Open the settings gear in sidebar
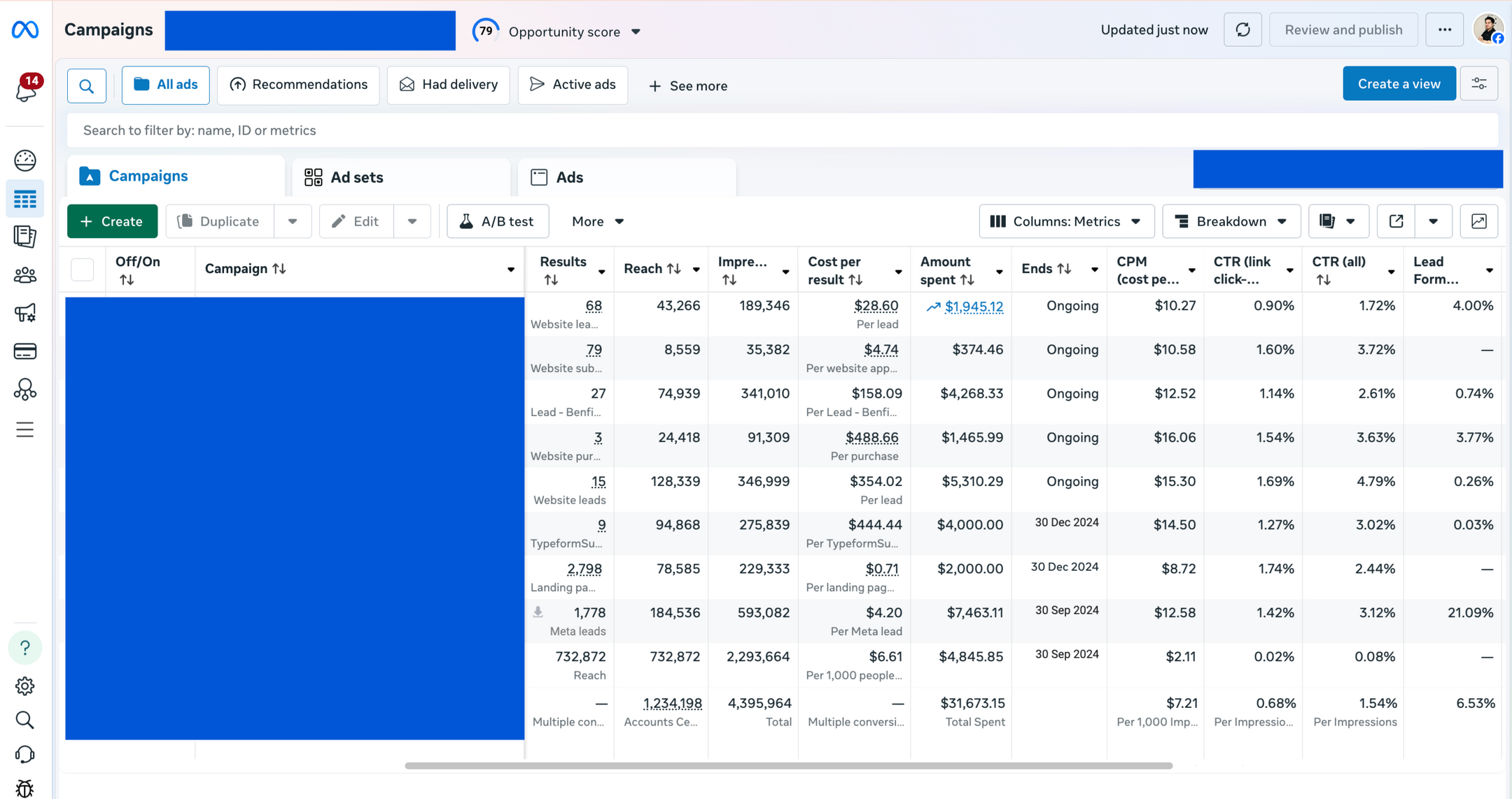Screen dimensions: 1512x799 [25, 686]
